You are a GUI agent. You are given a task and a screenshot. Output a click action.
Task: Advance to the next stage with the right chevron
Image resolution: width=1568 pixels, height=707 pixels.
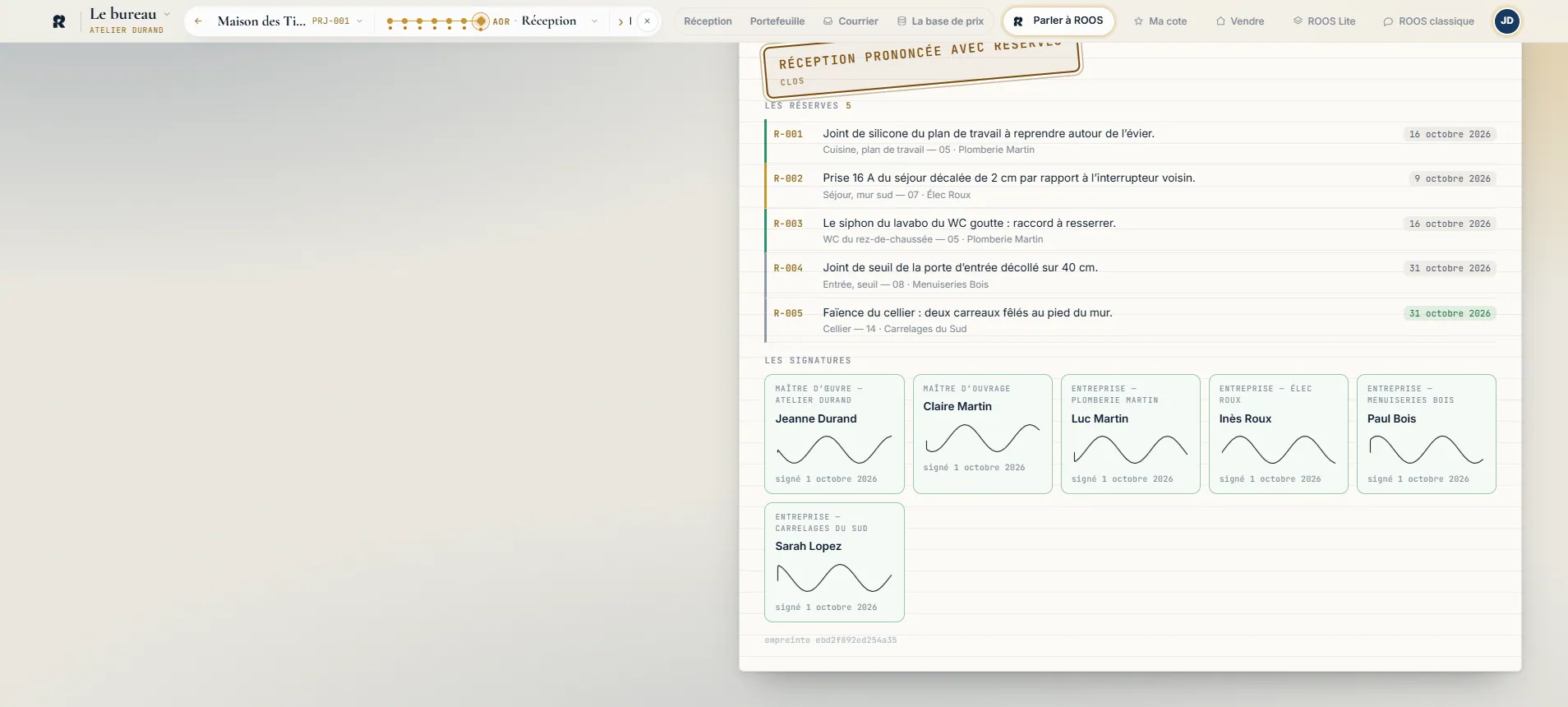pos(620,21)
